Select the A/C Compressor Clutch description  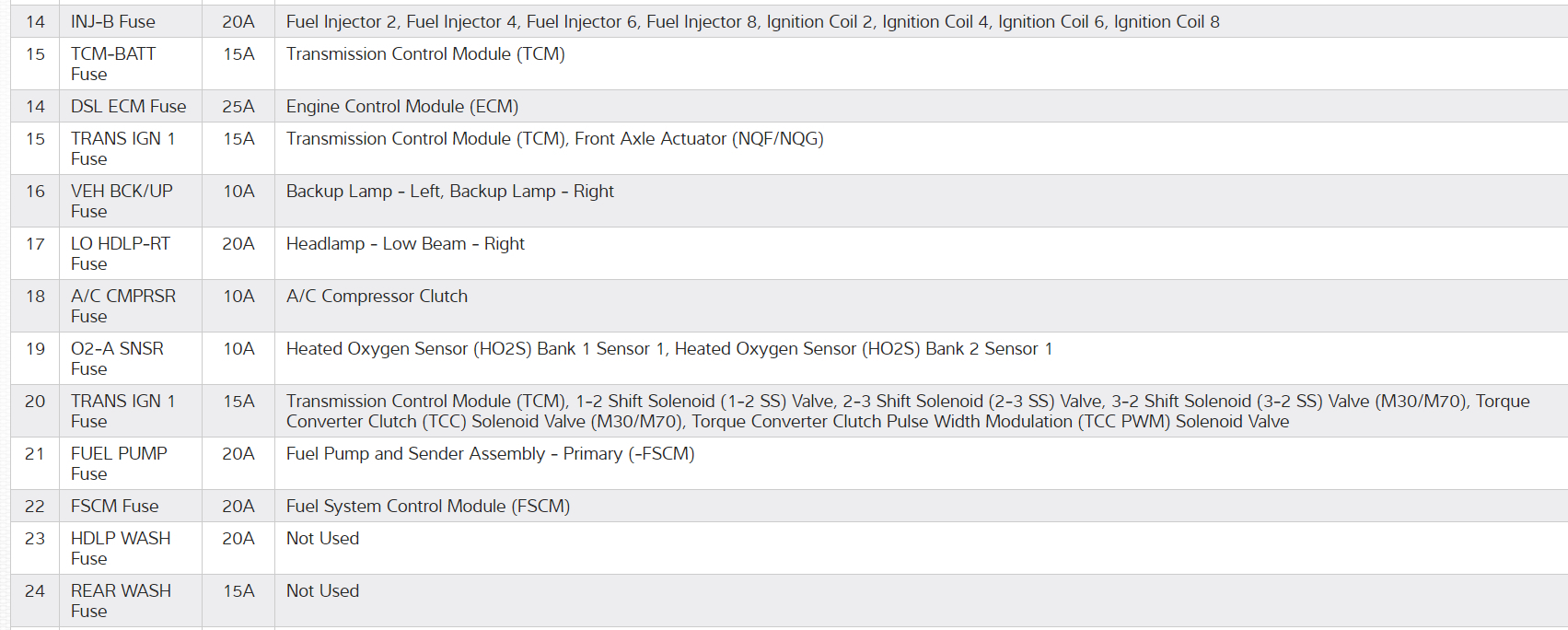(x=377, y=297)
